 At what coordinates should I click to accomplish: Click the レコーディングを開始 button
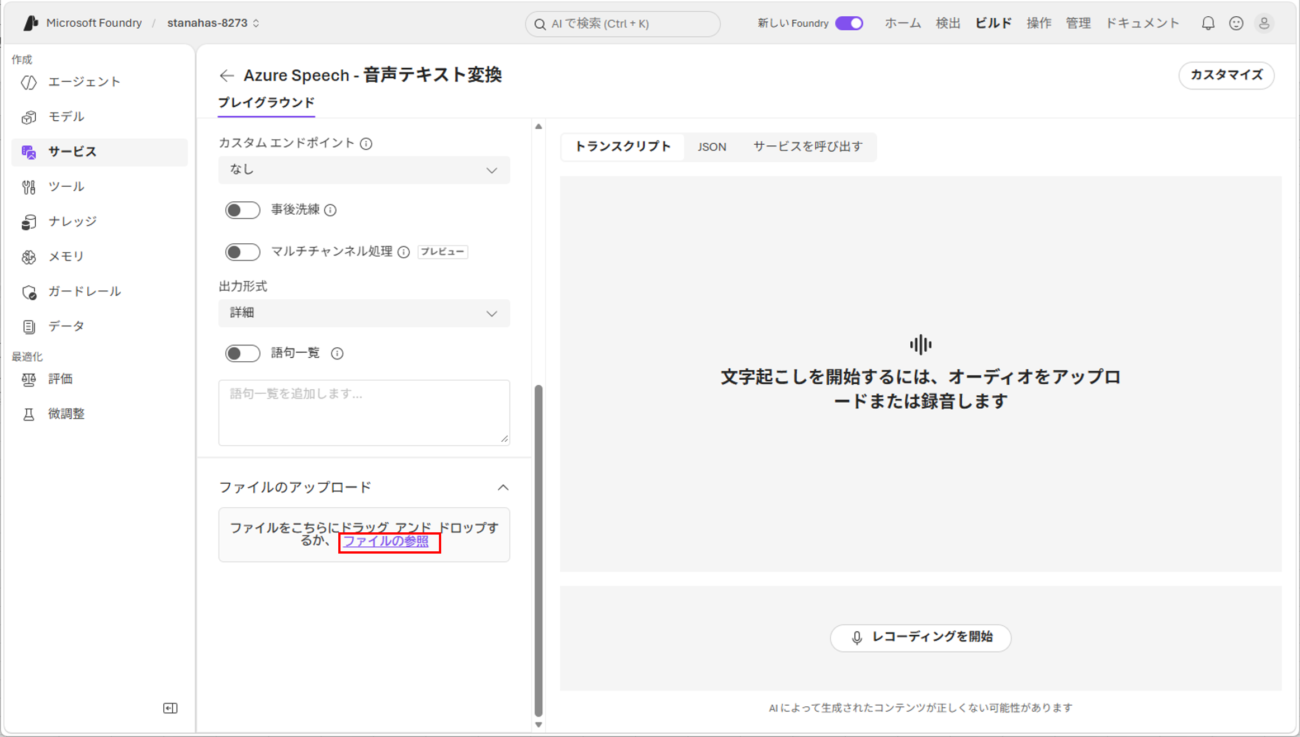point(921,638)
